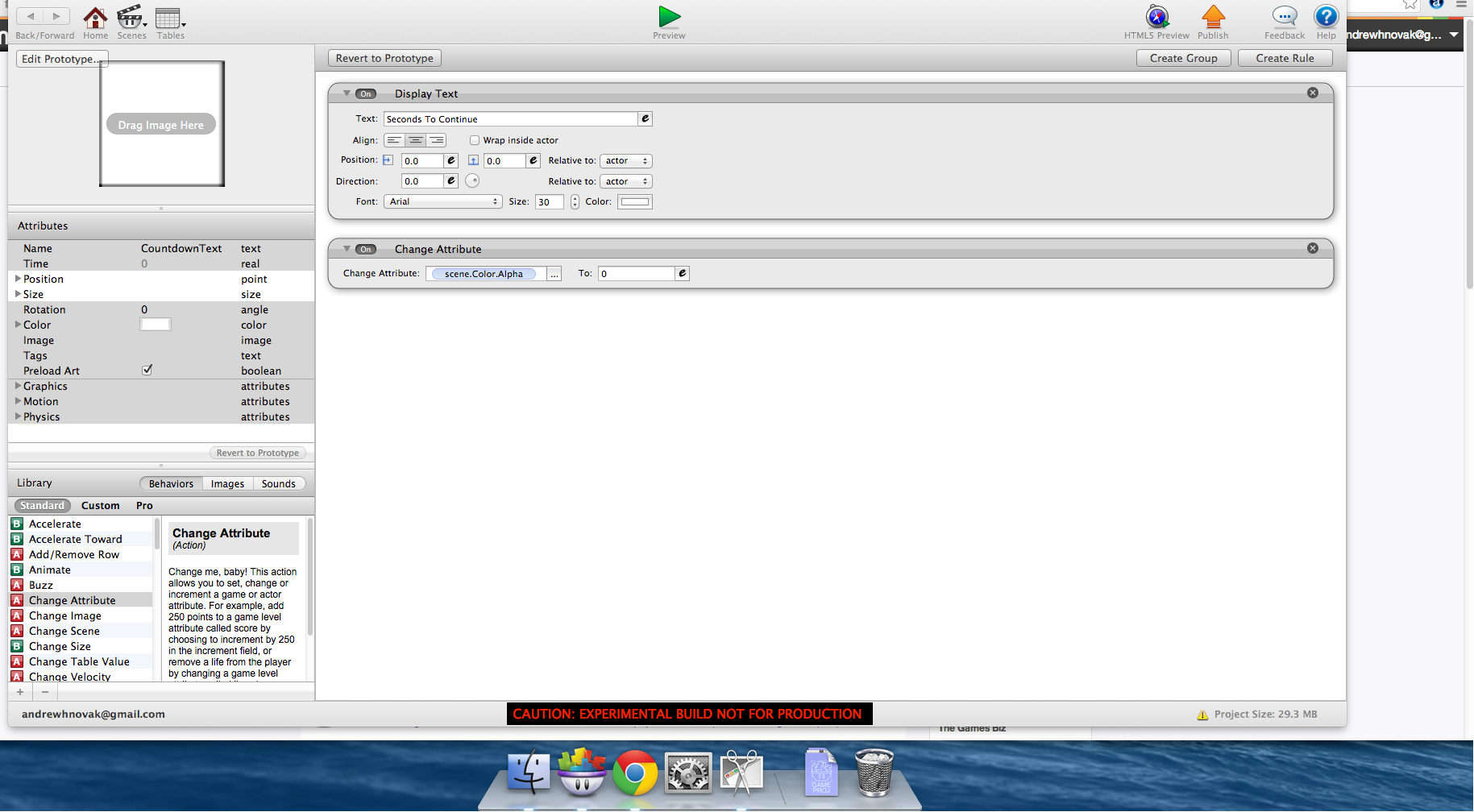The image size is (1474, 812).
Task: Expand the Motion attributes
Action: 18,401
